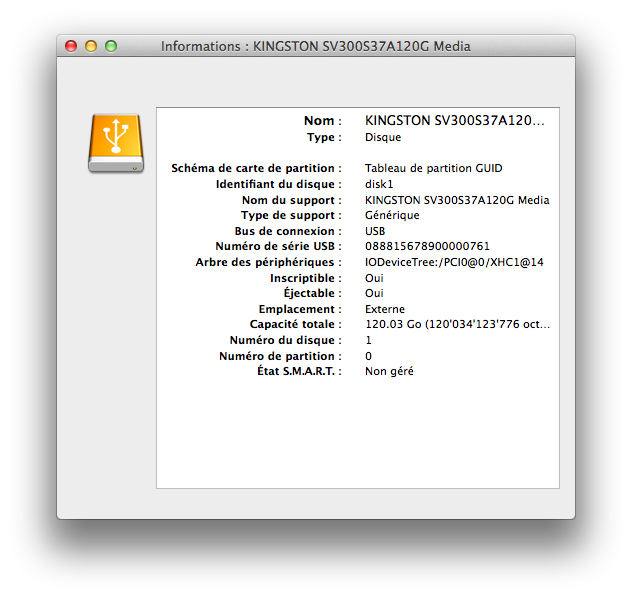
Task: Click the disk identifier 'disk1'
Action: [x=379, y=184]
